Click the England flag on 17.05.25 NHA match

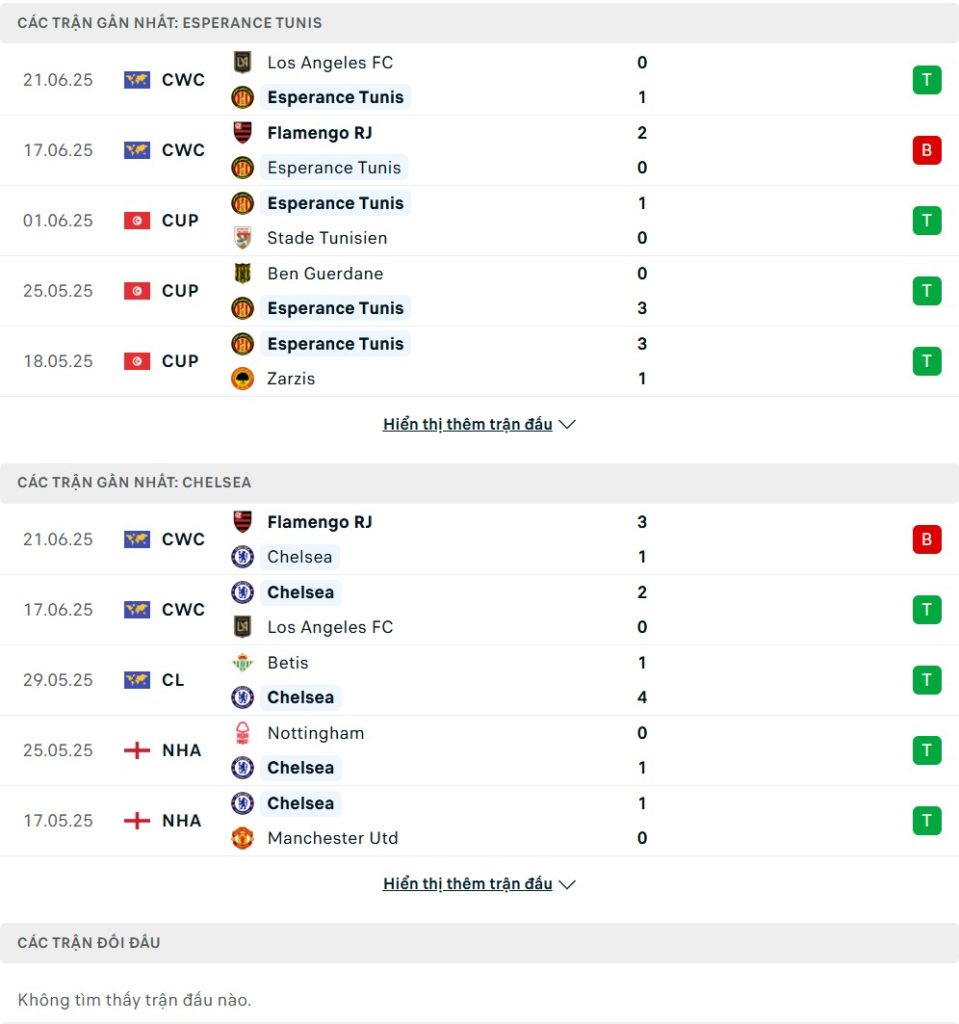[137, 820]
